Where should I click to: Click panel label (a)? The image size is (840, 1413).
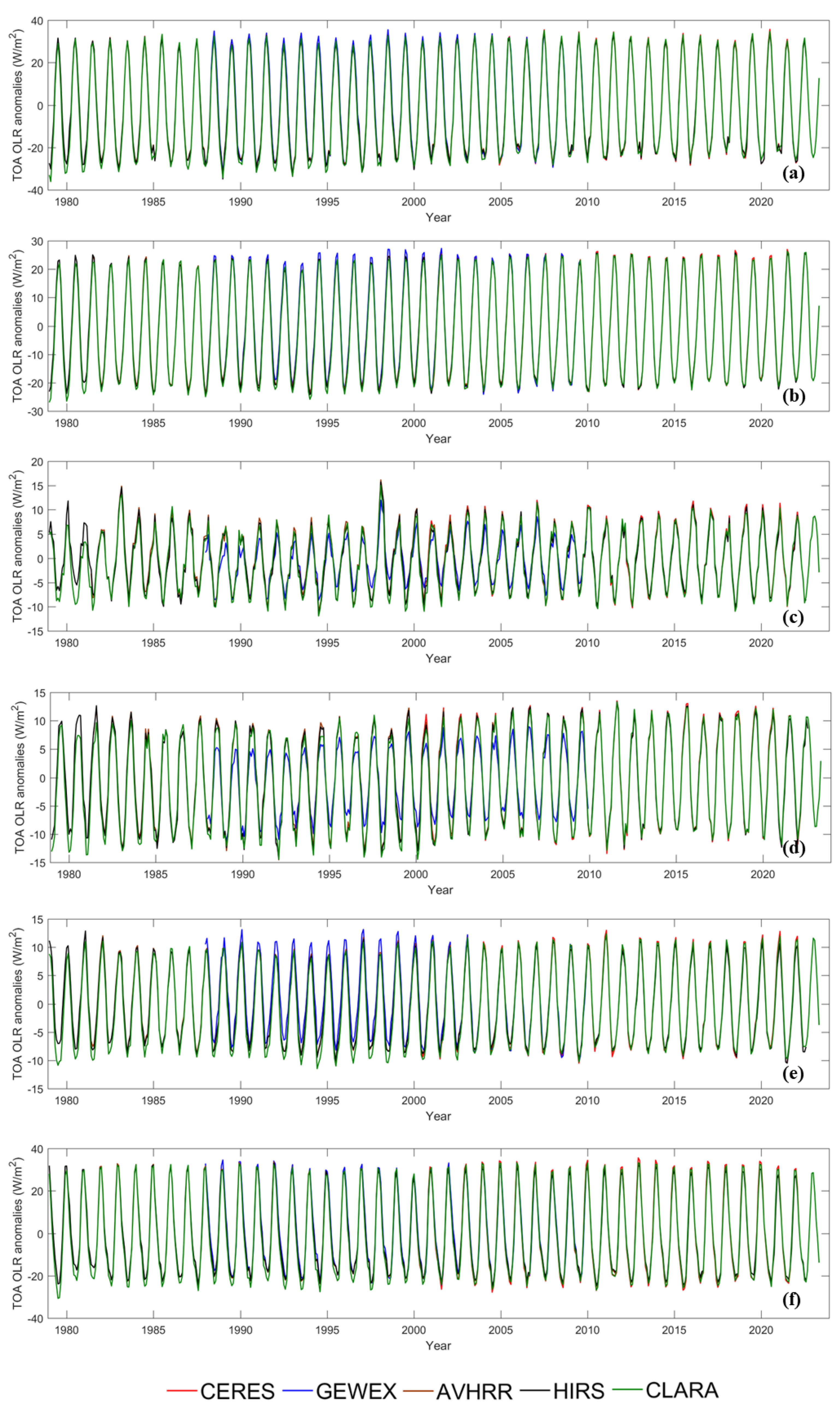click(793, 173)
